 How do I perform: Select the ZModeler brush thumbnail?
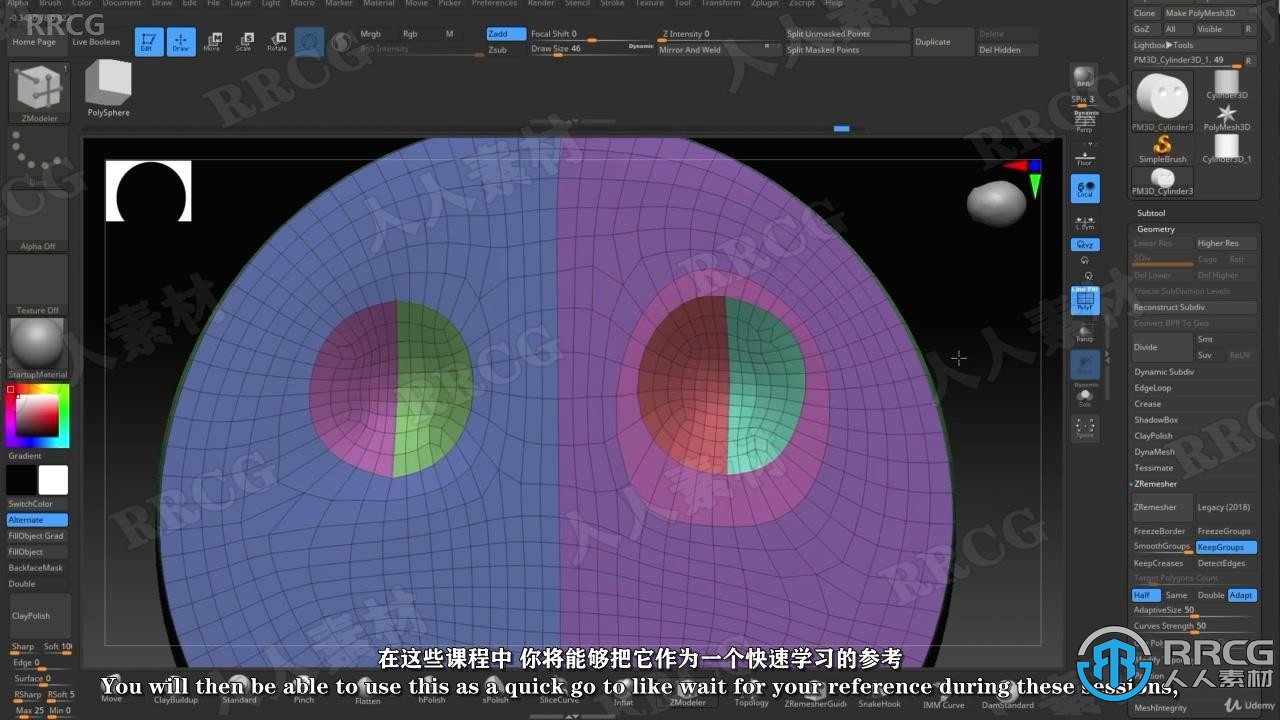point(40,92)
